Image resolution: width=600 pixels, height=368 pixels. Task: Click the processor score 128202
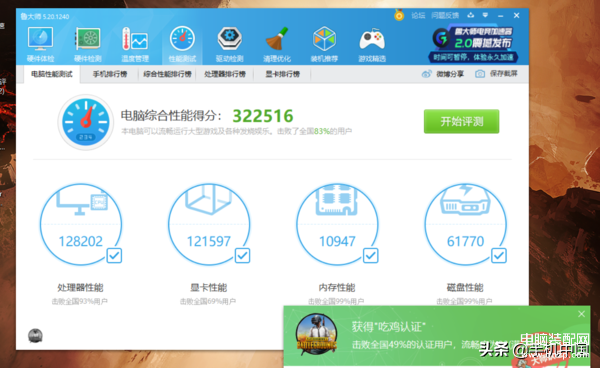point(81,241)
